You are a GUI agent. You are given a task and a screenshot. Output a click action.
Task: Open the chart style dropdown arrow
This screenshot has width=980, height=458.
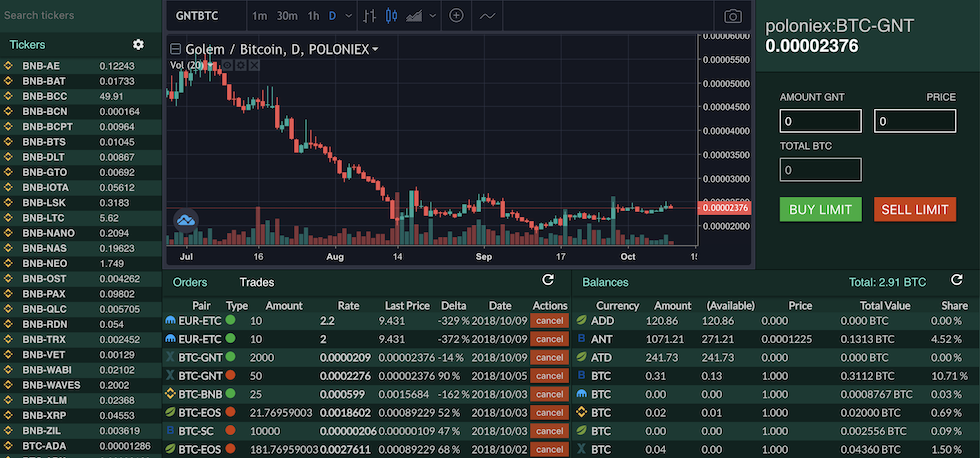tap(432, 16)
